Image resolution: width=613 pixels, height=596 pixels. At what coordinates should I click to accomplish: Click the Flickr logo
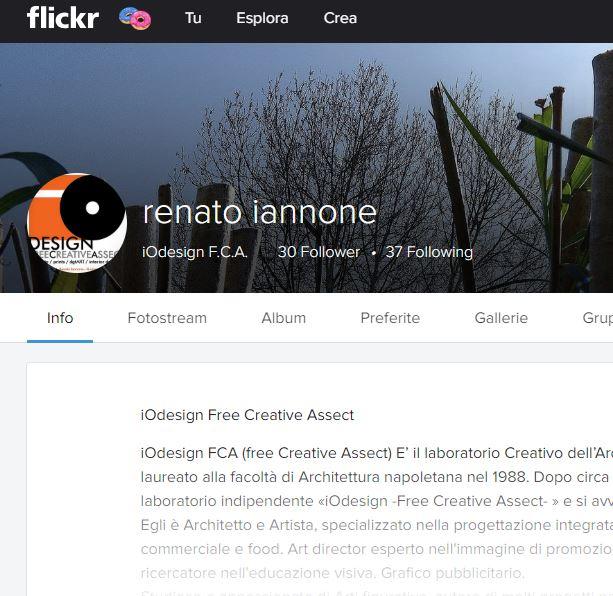63,18
